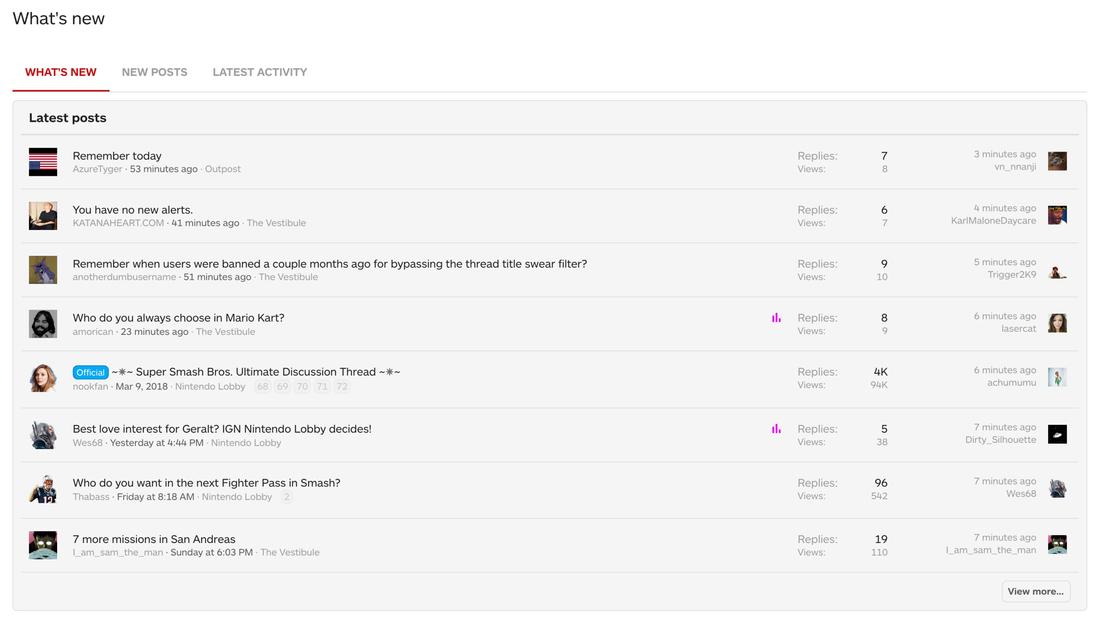
Task: Open vn_nnanji's small avatar on right
Action: [x=1057, y=161]
